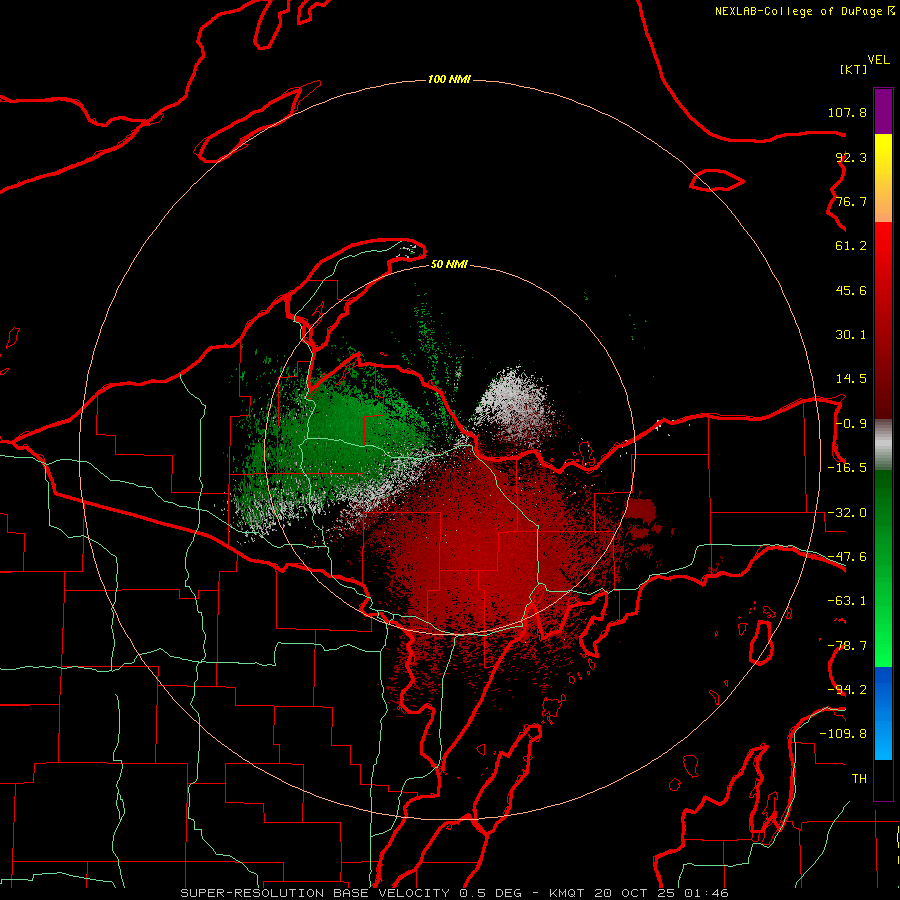Viewport: 900px width, 900px height.
Task: Click the 61.2 legend value
Action: [851, 246]
